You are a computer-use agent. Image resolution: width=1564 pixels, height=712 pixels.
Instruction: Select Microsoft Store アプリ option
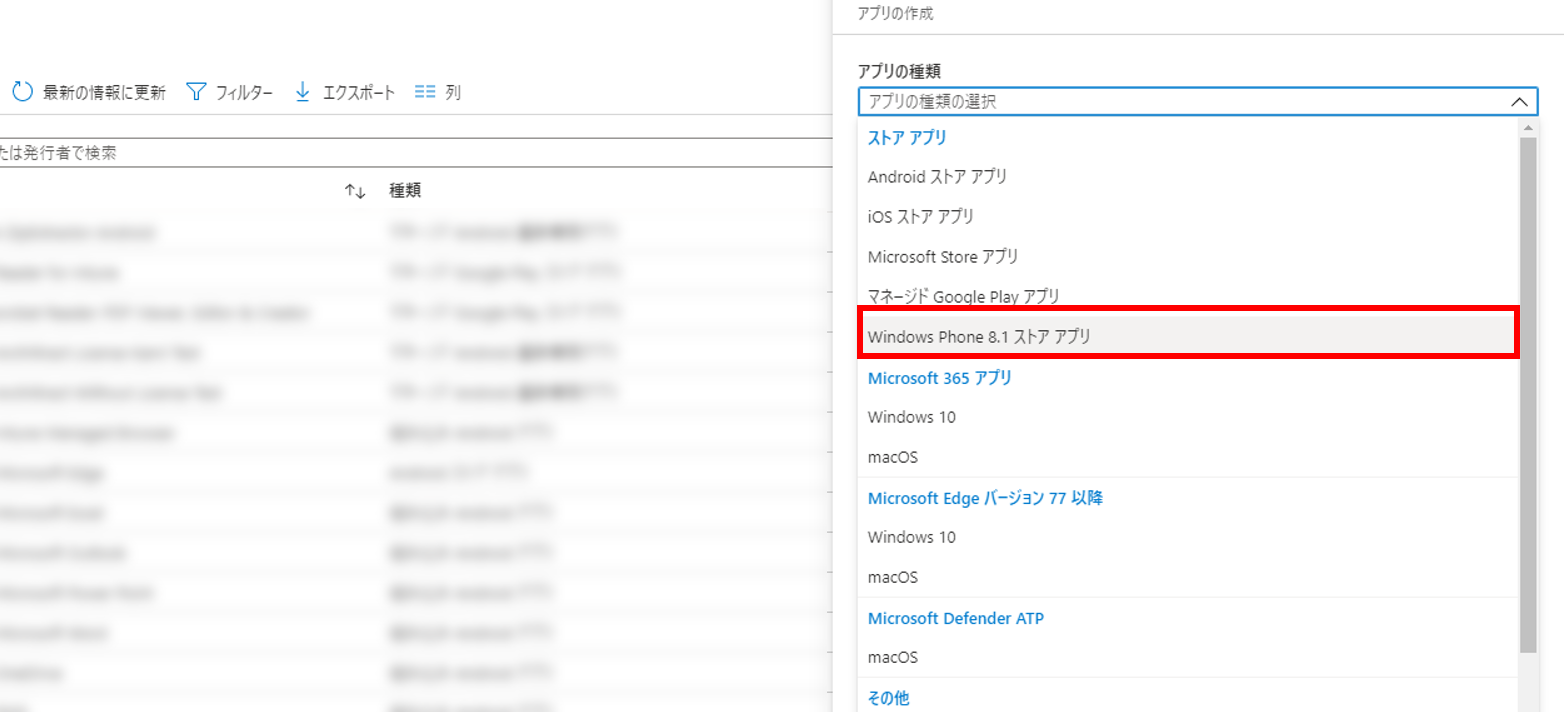943,257
